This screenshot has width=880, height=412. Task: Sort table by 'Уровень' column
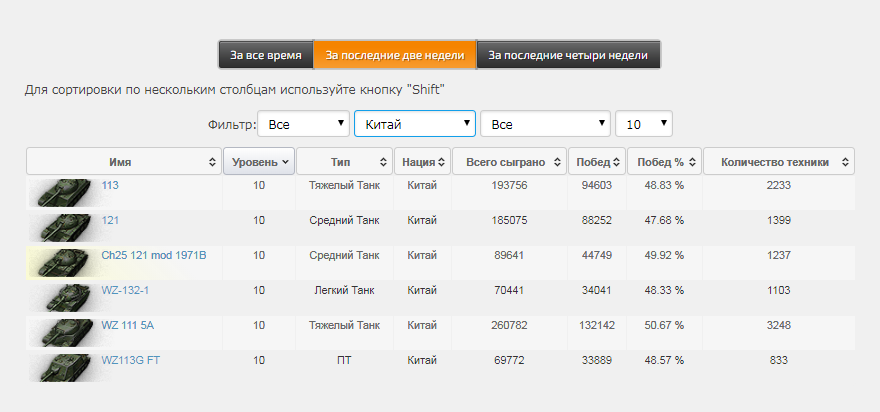pos(259,162)
